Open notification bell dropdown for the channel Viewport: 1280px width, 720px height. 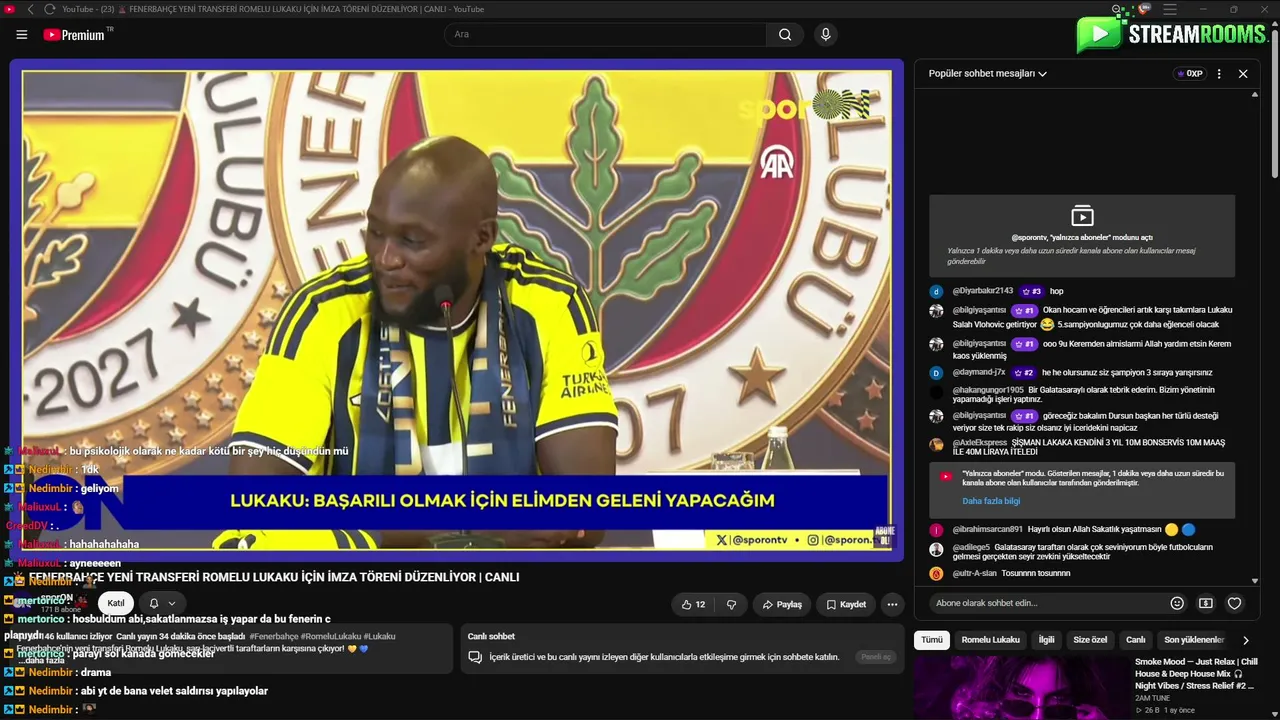click(x=162, y=603)
